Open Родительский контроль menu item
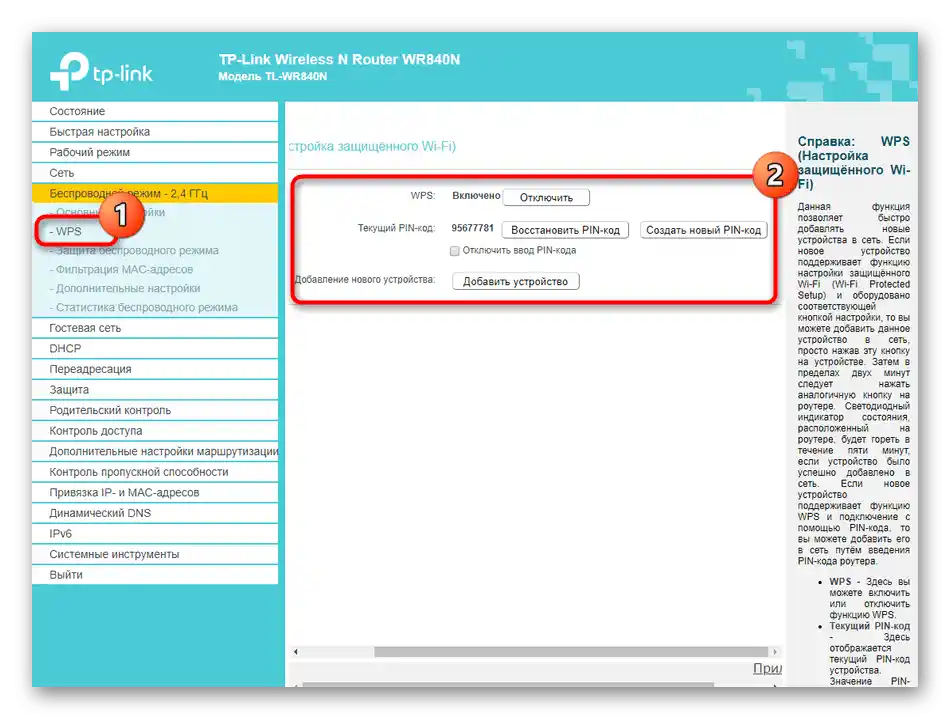The image size is (950, 719). click(155, 410)
